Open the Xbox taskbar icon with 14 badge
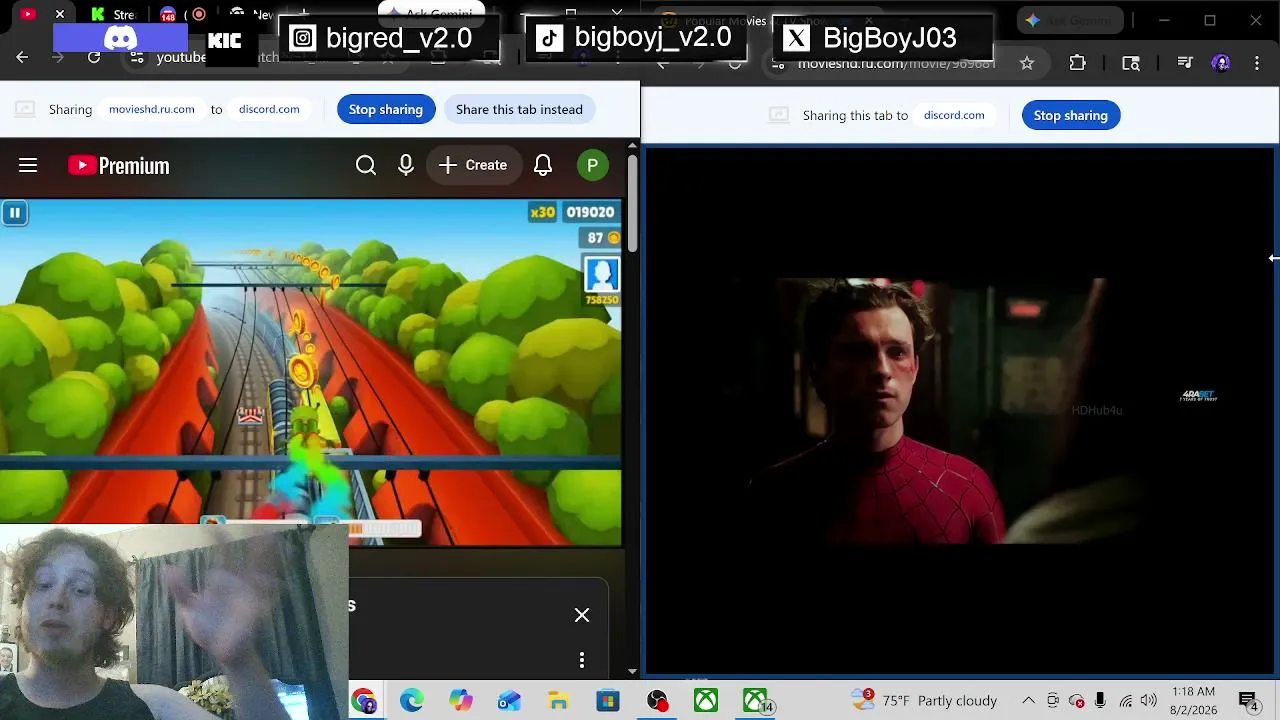 756,701
